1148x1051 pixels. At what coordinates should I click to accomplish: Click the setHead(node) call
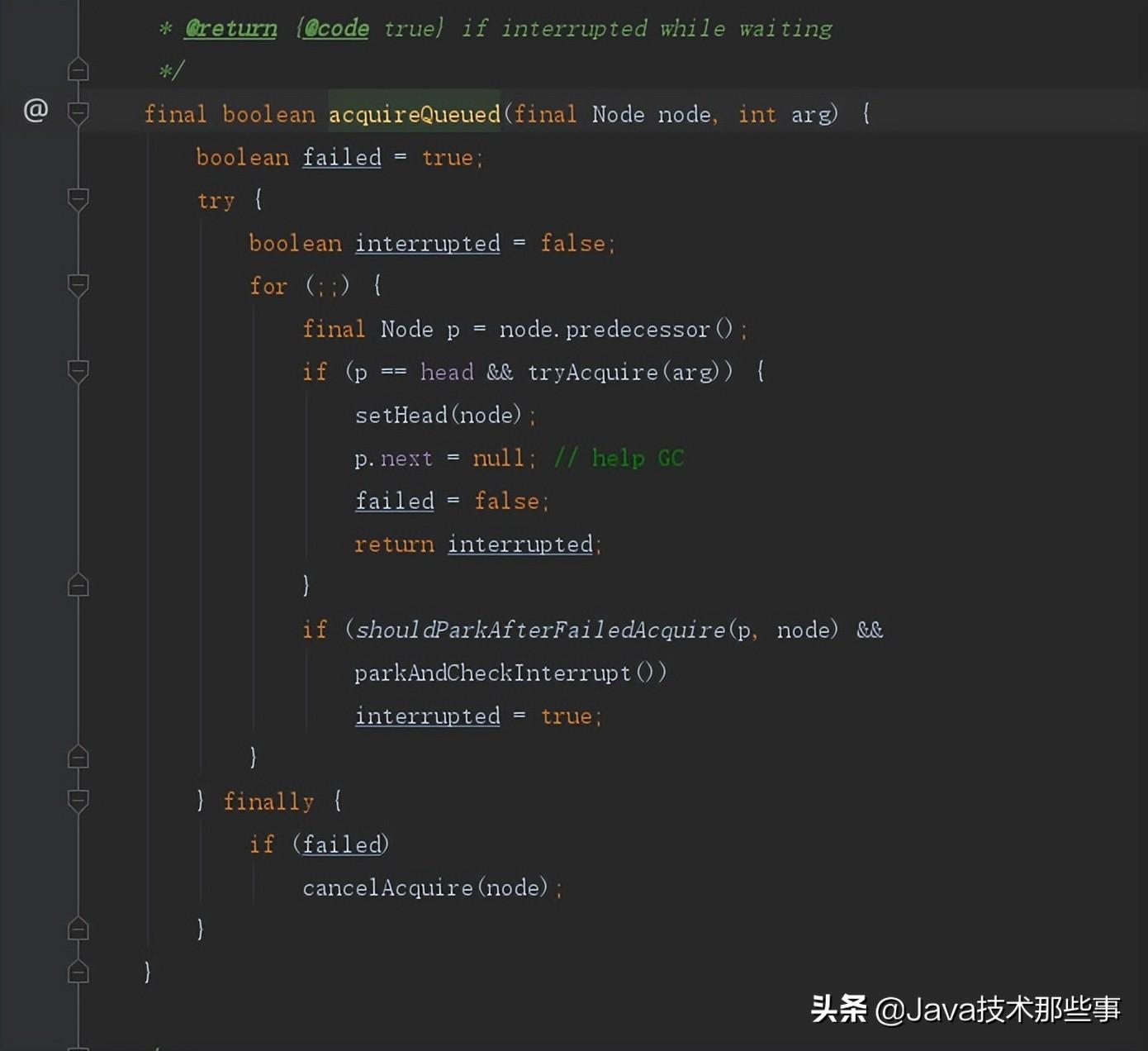click(x=439, y=415)
